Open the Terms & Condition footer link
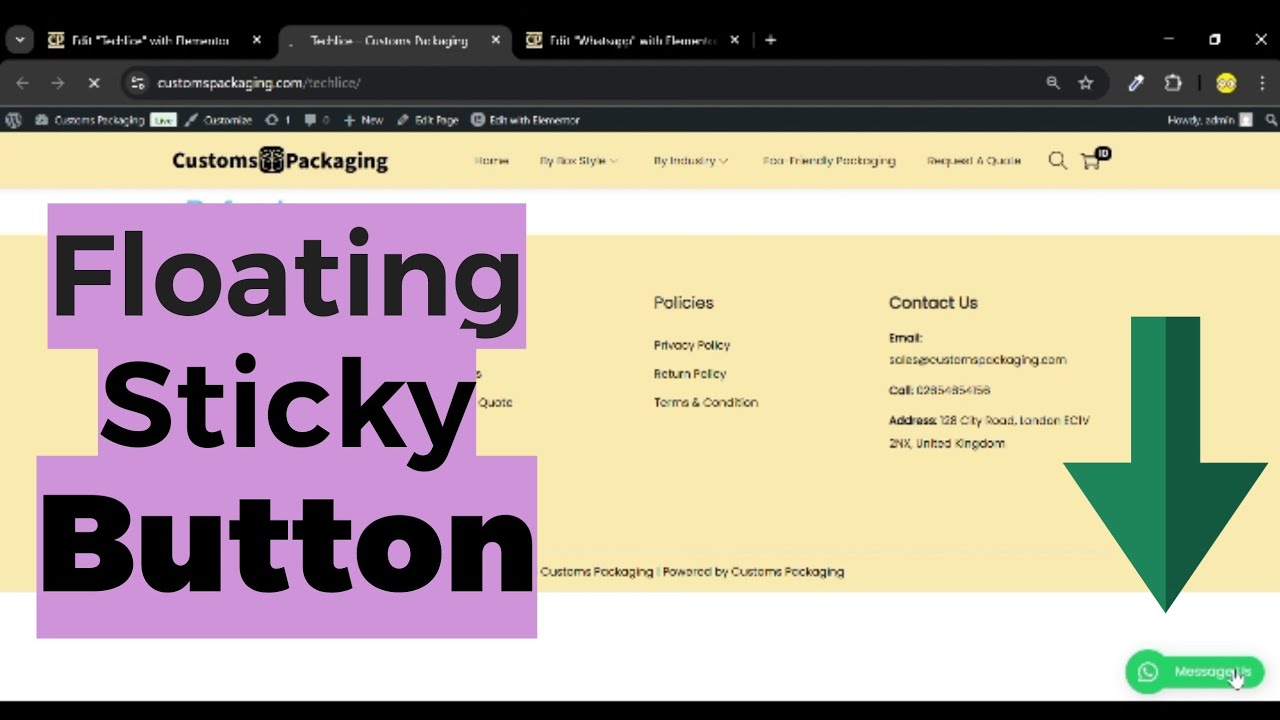1280x720 pixels. (x=706, y=403)
